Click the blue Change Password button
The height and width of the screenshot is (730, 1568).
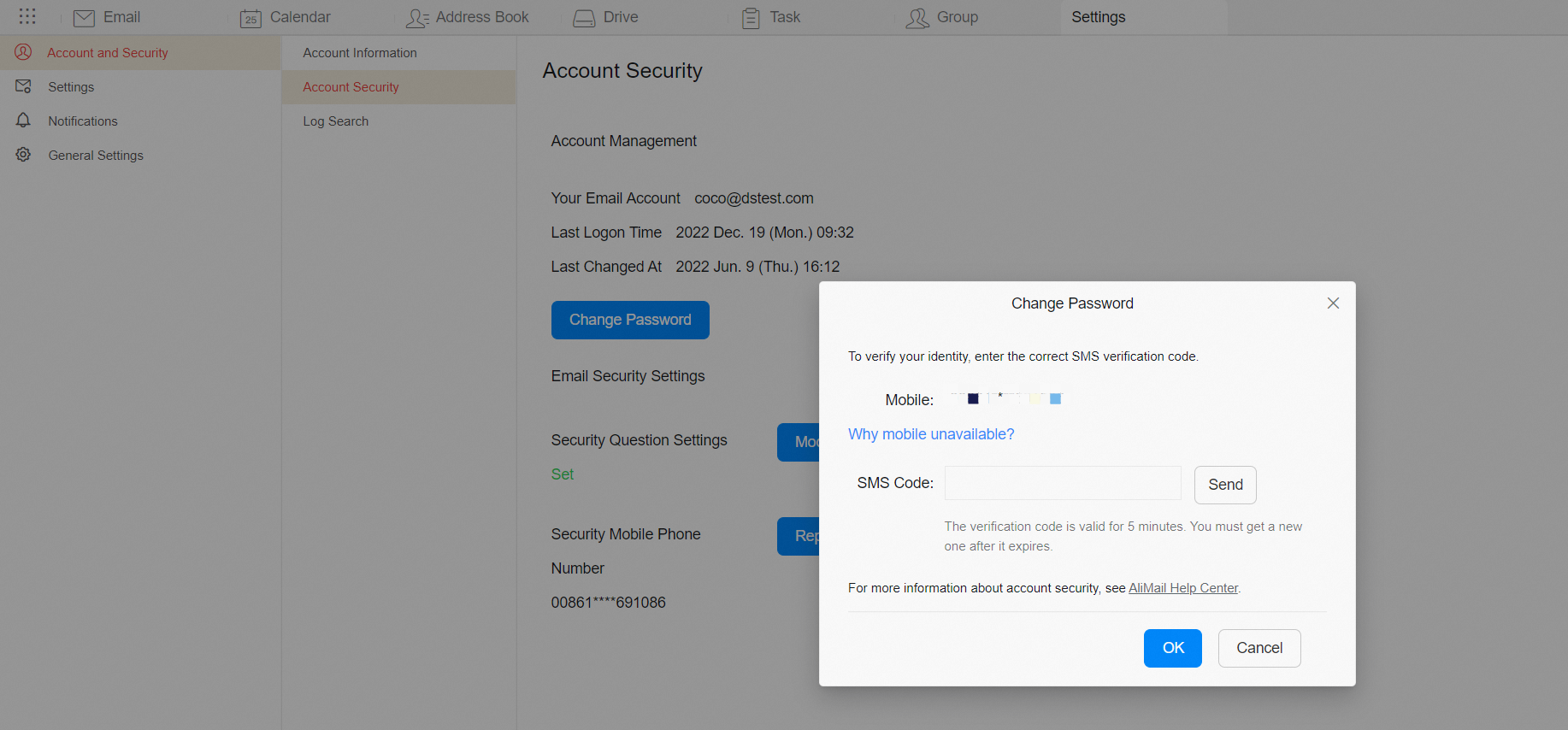(x=630, y=320)
